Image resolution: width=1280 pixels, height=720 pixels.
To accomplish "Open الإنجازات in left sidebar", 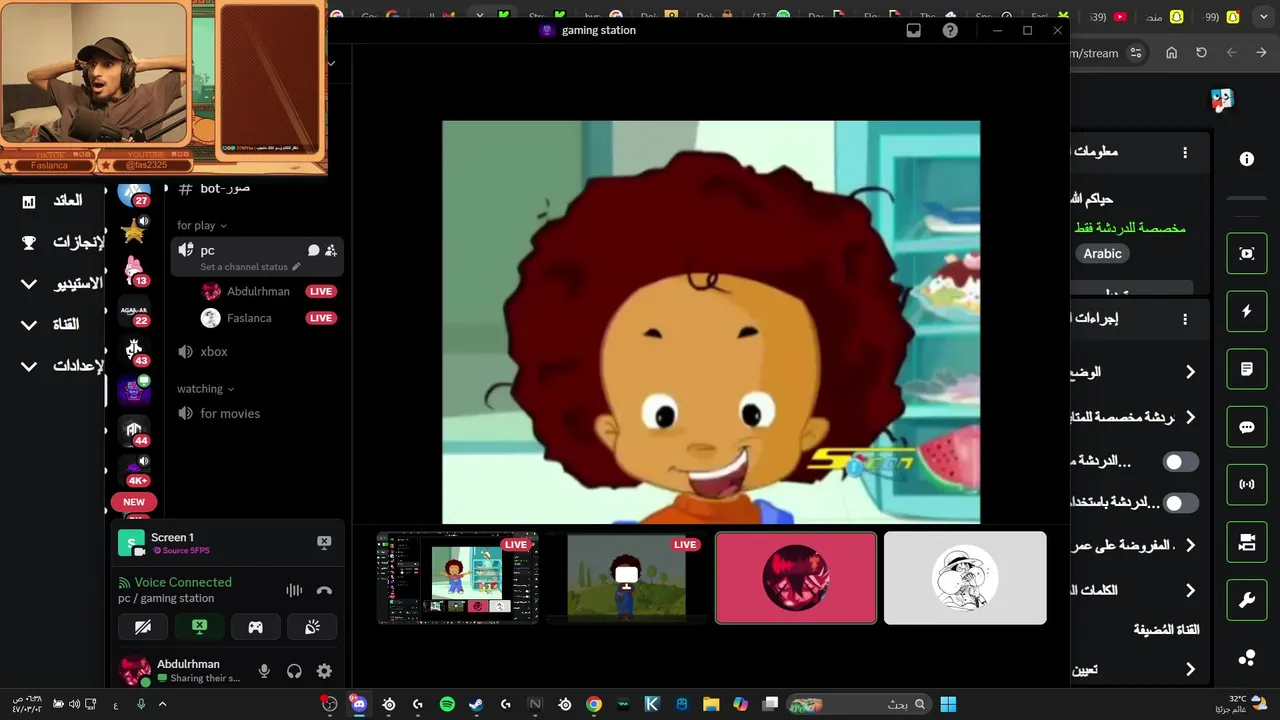I will coord(78,243).
